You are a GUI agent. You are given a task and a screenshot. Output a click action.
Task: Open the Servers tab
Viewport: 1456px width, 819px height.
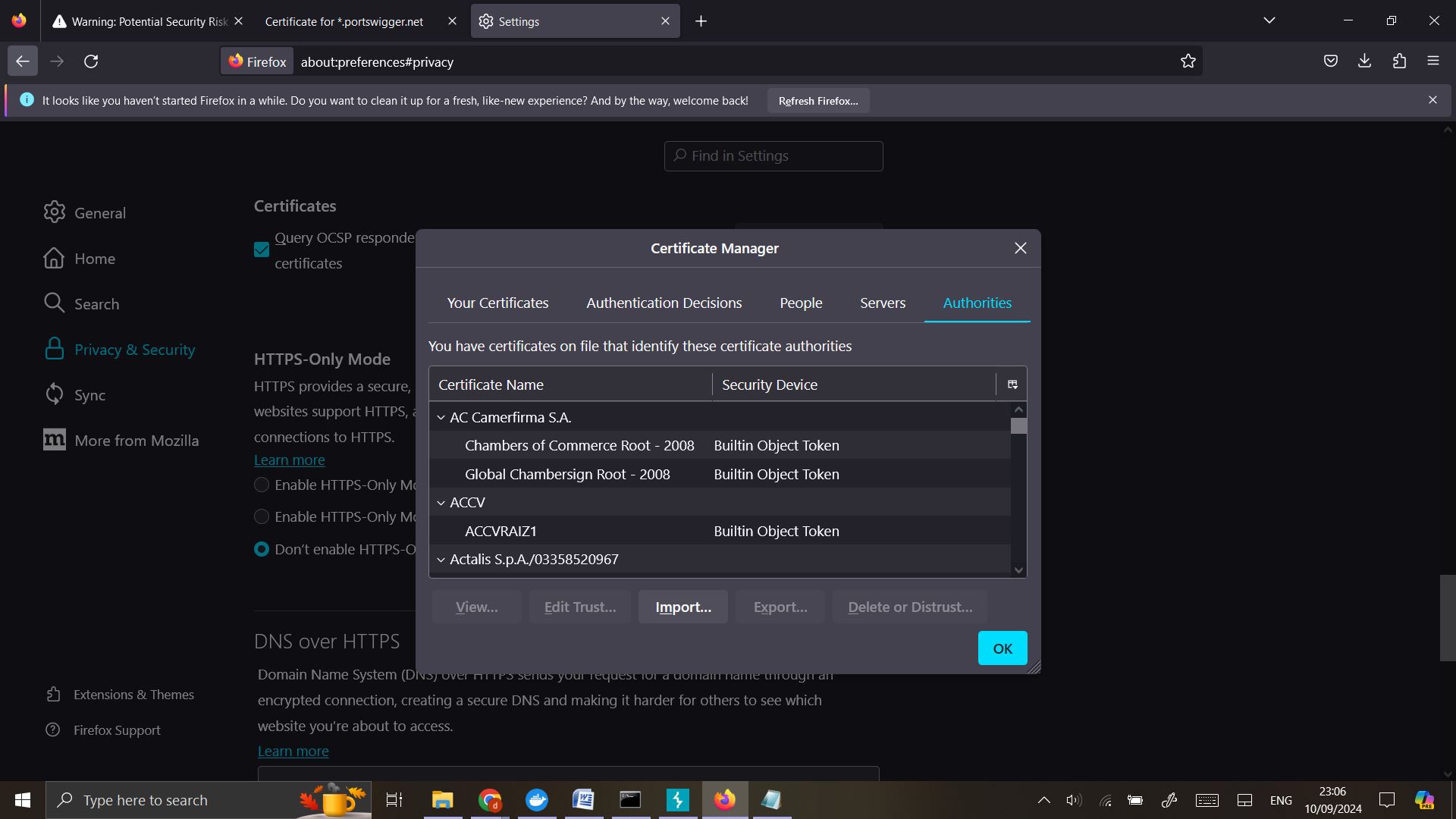coord(882,303)
